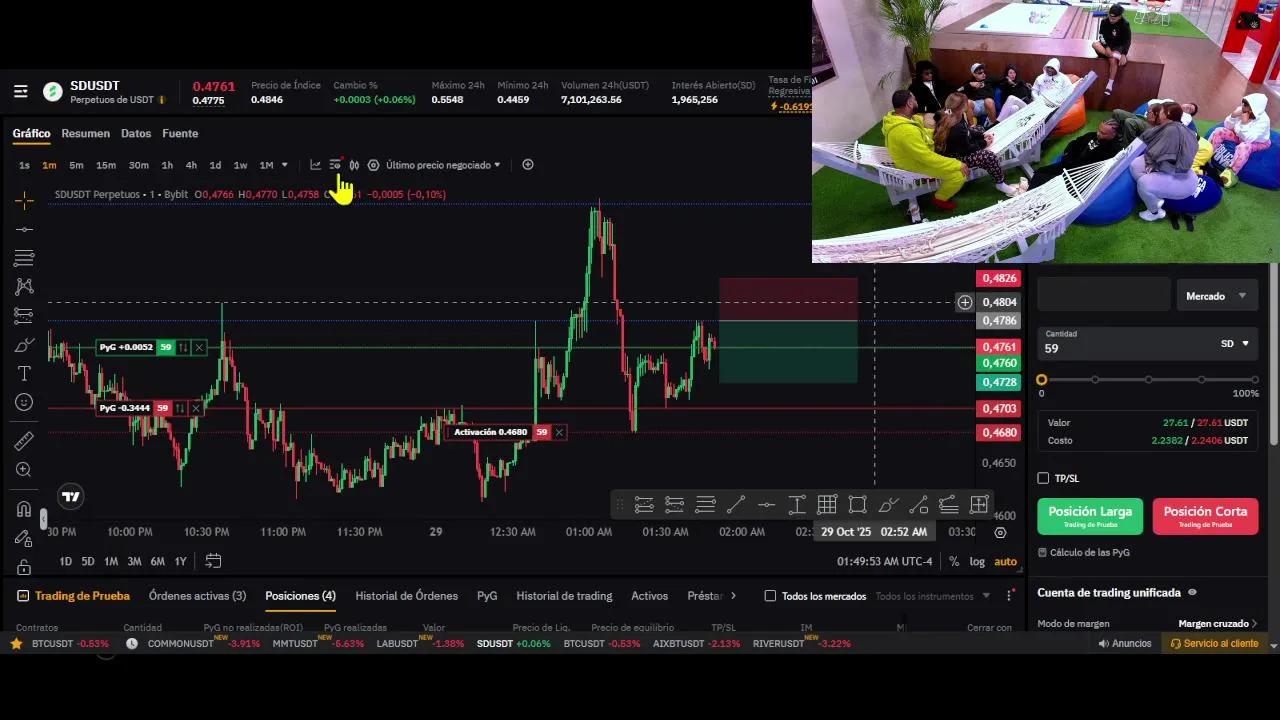Image resolution: width=1280 pixels, height=720 pixels.
Task: Toggle percentage price scale
Action: [954, 562]
